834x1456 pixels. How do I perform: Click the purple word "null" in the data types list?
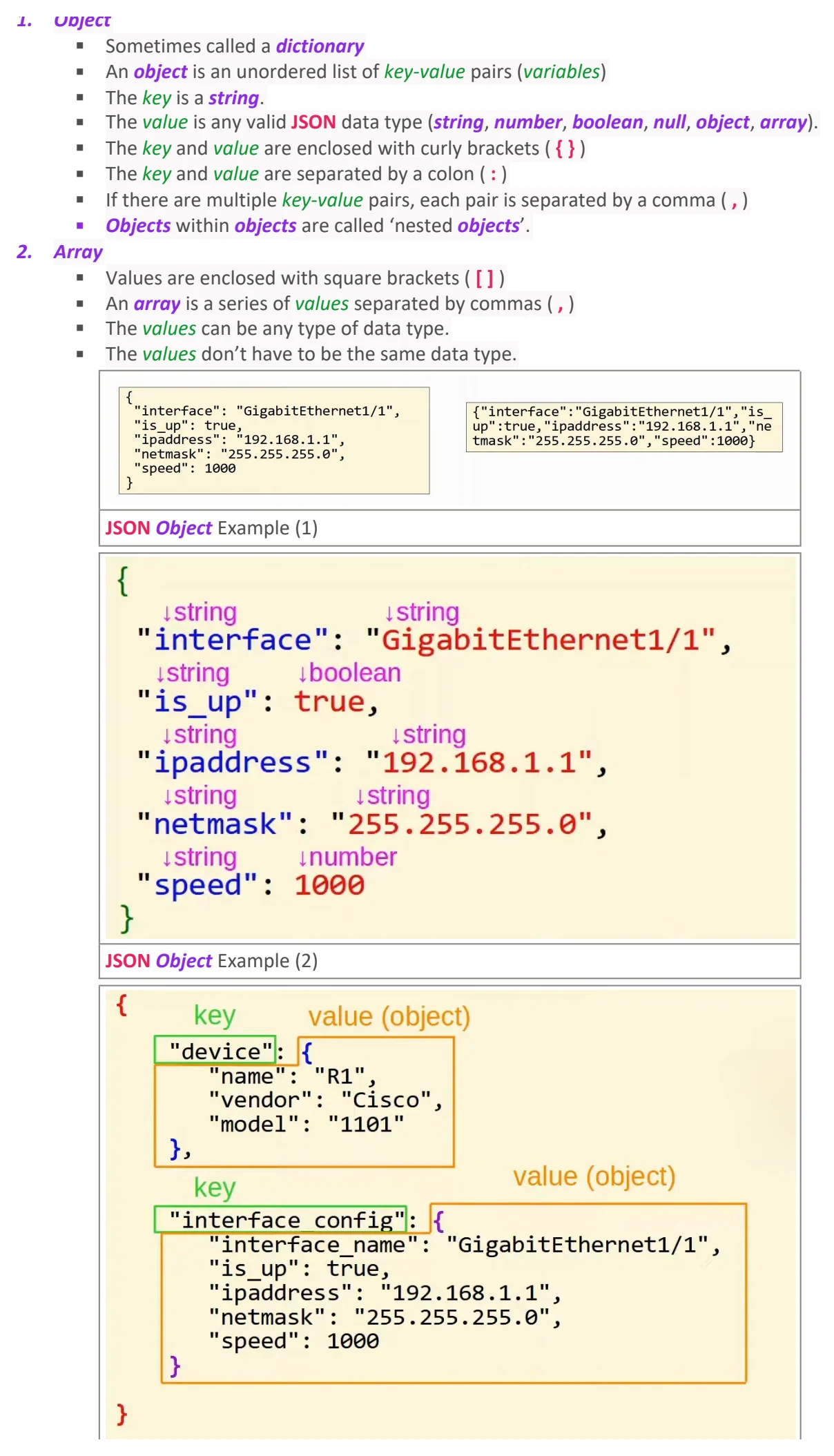click(x=670, y=122)
